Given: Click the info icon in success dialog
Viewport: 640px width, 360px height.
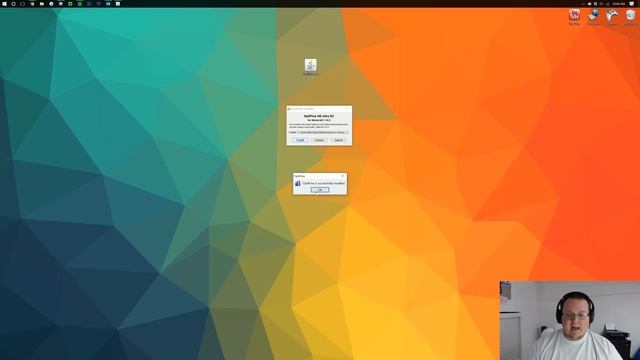Looking at the screenshot, I should click(x=298, y=183).
